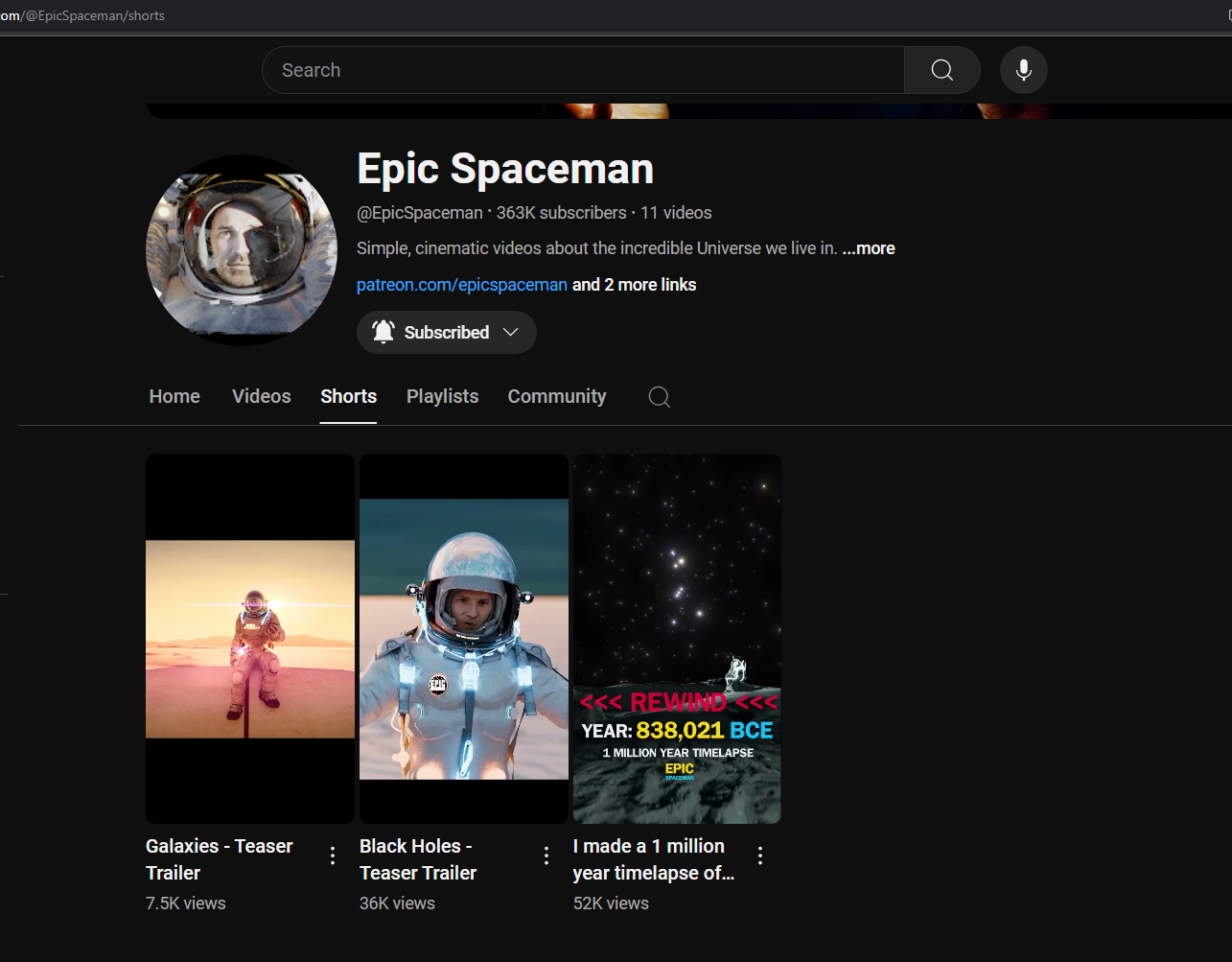Open the Black Holes - Teaser Trailer title
Screen dimensions: 1232x962
[418, 859]
